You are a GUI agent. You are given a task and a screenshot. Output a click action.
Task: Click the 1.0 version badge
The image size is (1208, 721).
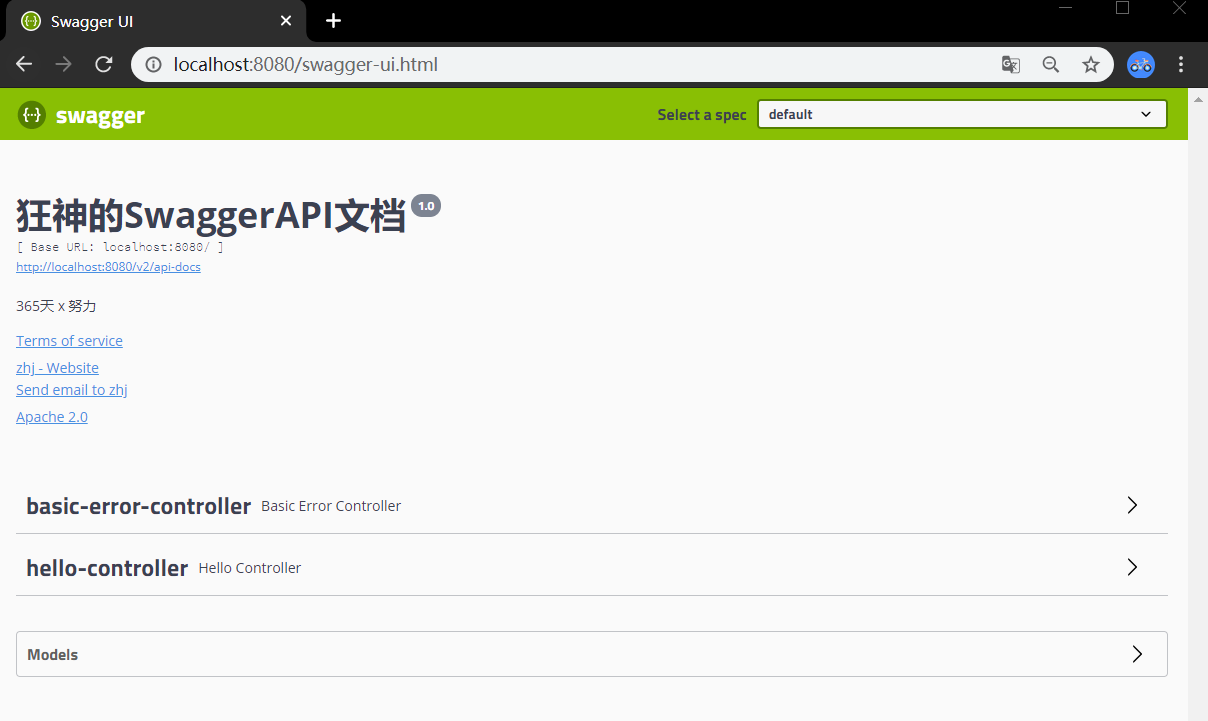tap(426, 206)
